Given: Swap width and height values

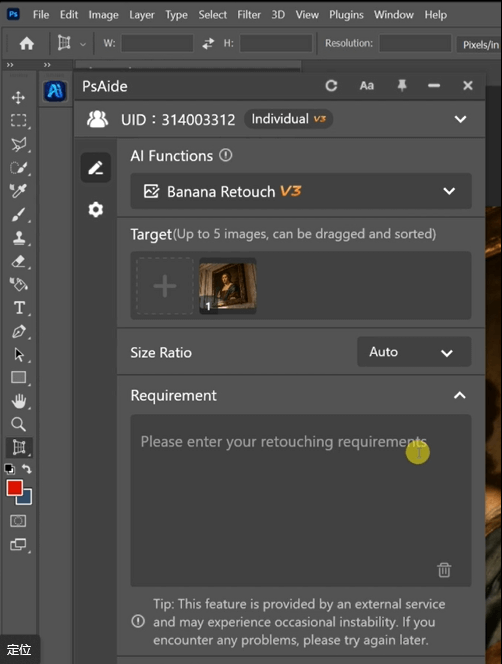Looking at the screenshot, I should click(208, 43).
